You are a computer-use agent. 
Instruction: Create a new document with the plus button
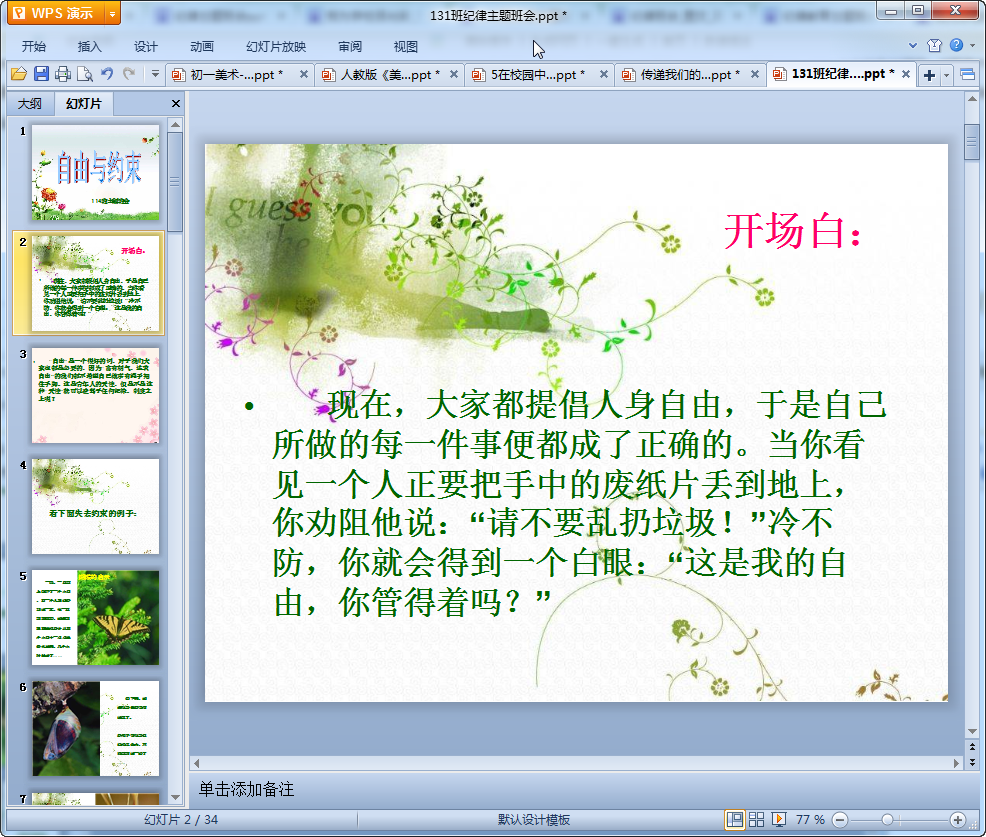929,75
